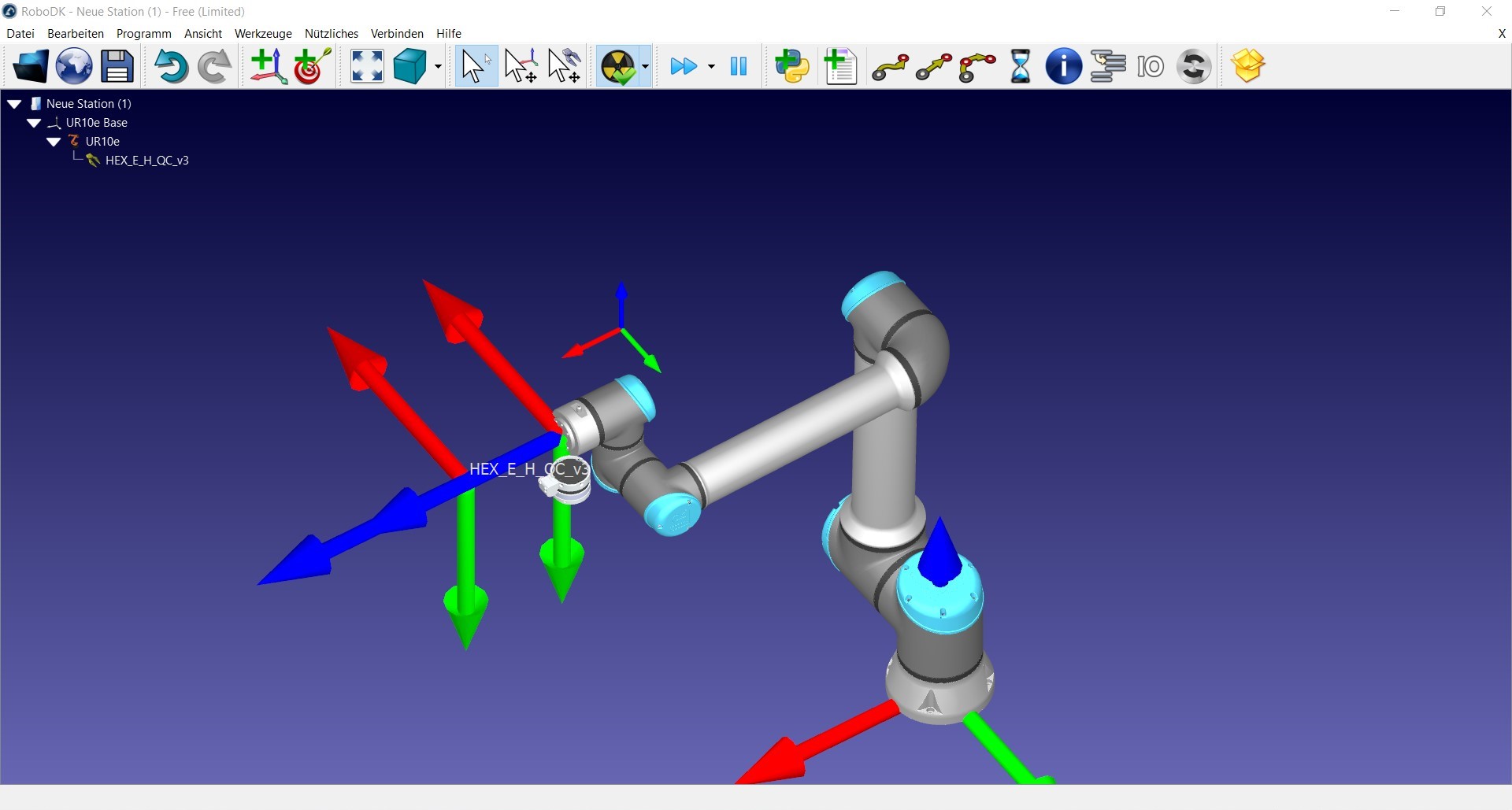Click the Add new target icon

[312, 66]
